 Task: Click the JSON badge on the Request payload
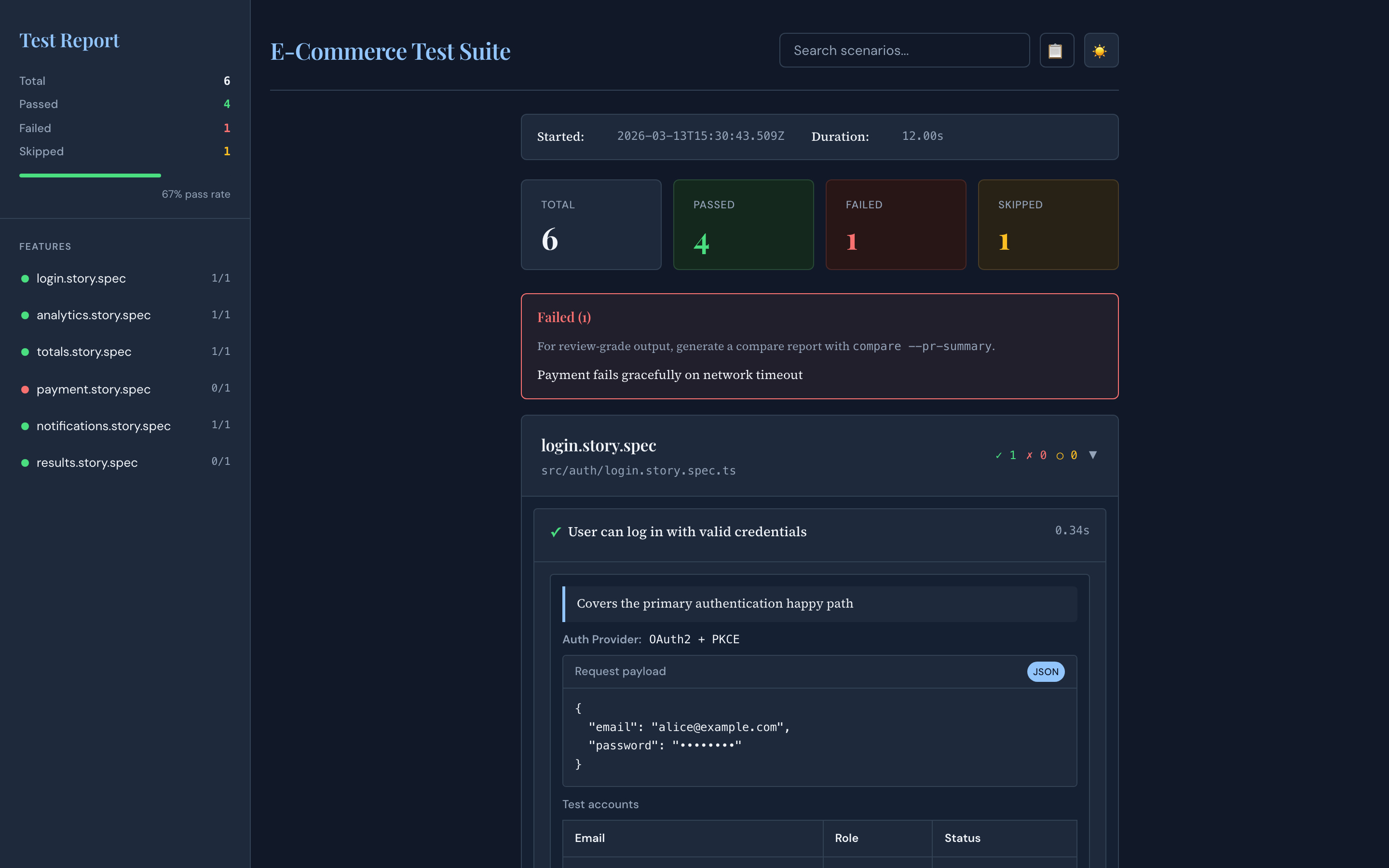(1045, 671)
